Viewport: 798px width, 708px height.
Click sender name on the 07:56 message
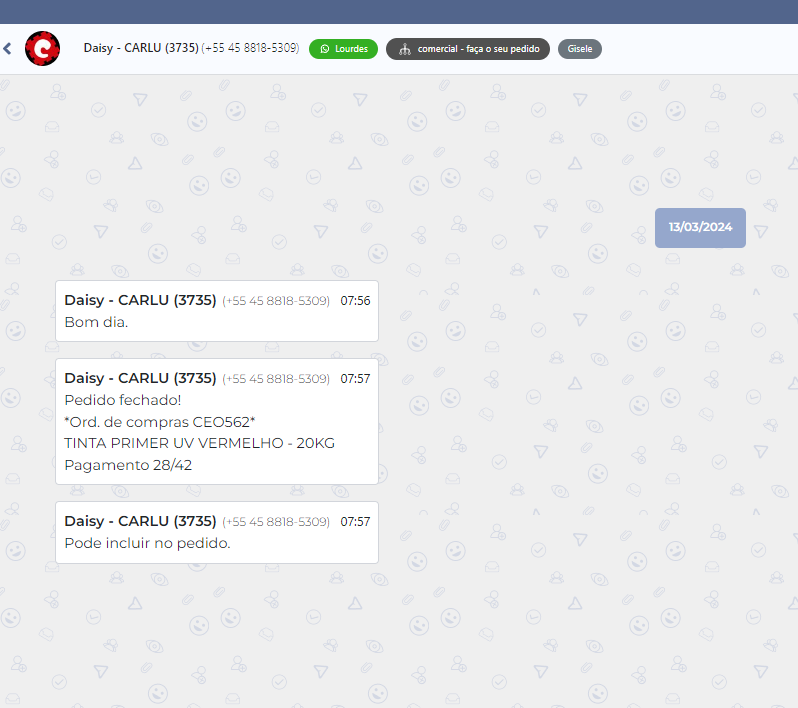[140, 300]
